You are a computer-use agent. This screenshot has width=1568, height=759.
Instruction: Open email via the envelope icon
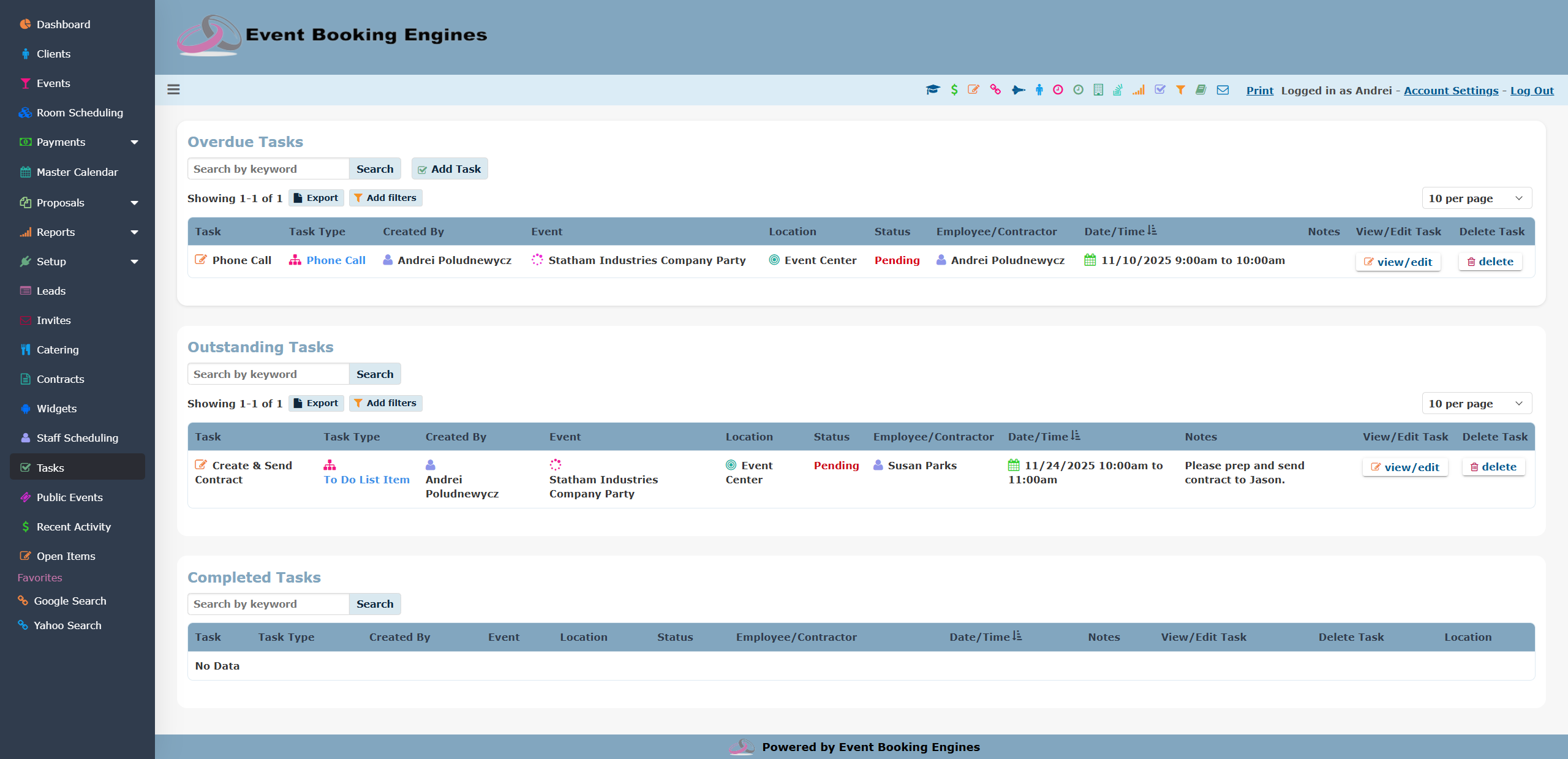pyautogui.click(x=1222, y=90)
